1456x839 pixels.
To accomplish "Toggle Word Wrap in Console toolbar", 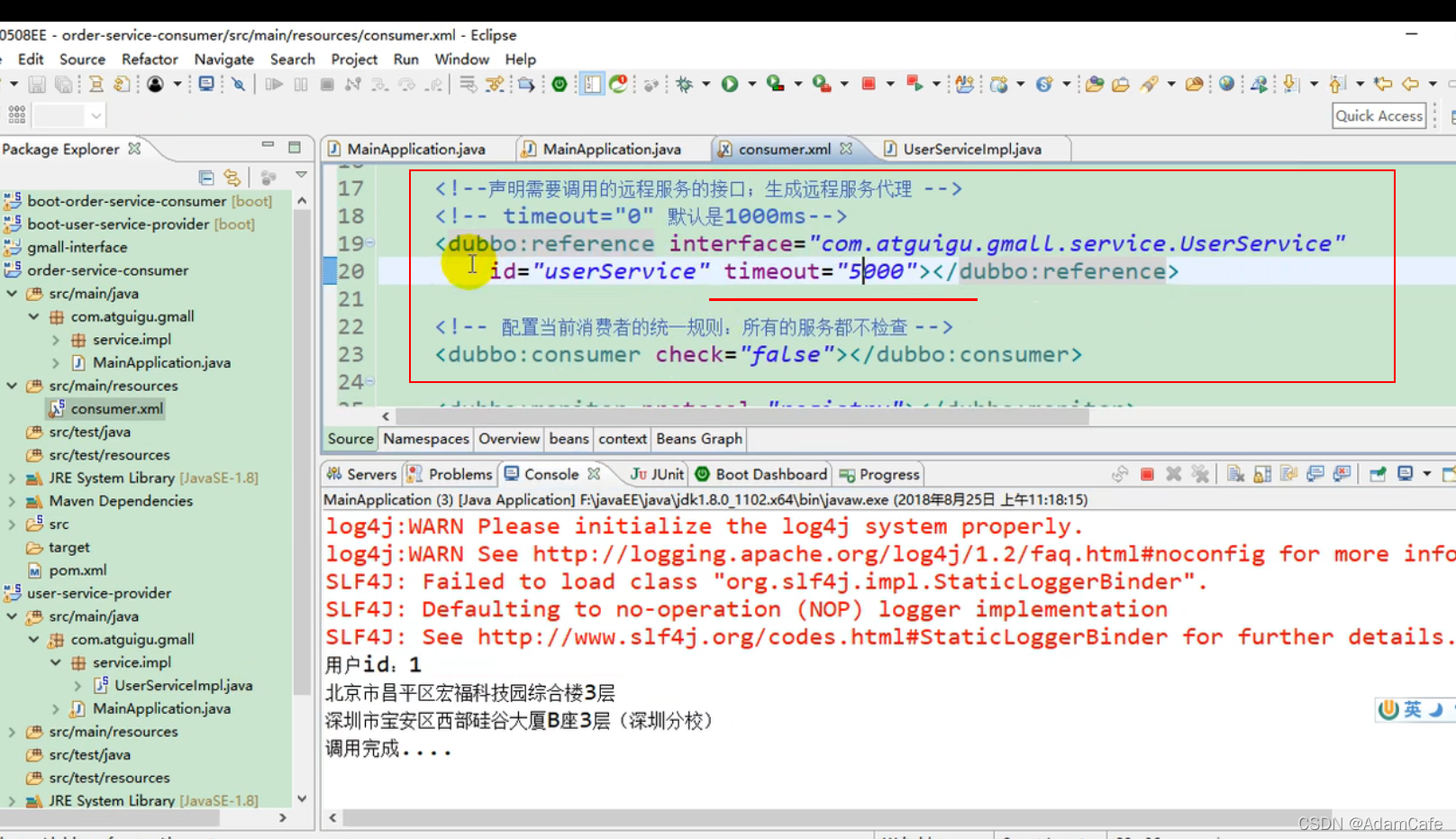I will point(1288,474).
